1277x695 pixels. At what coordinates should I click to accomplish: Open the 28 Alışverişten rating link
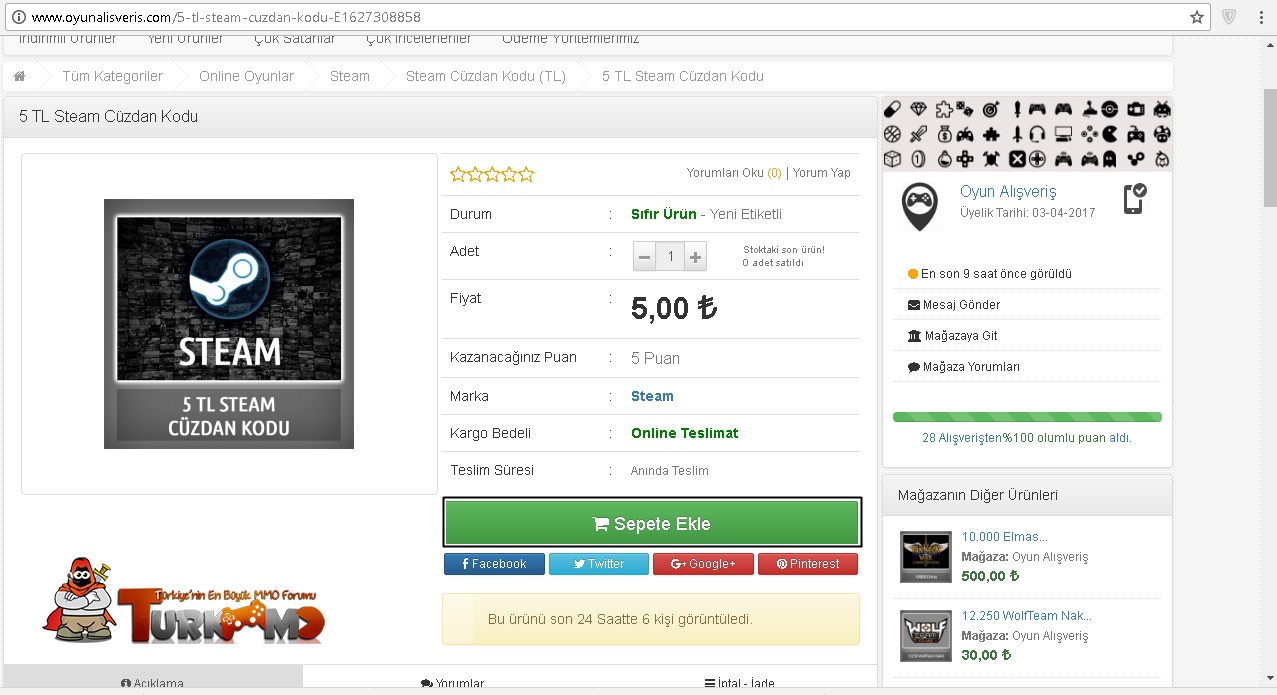pos(963,438)
